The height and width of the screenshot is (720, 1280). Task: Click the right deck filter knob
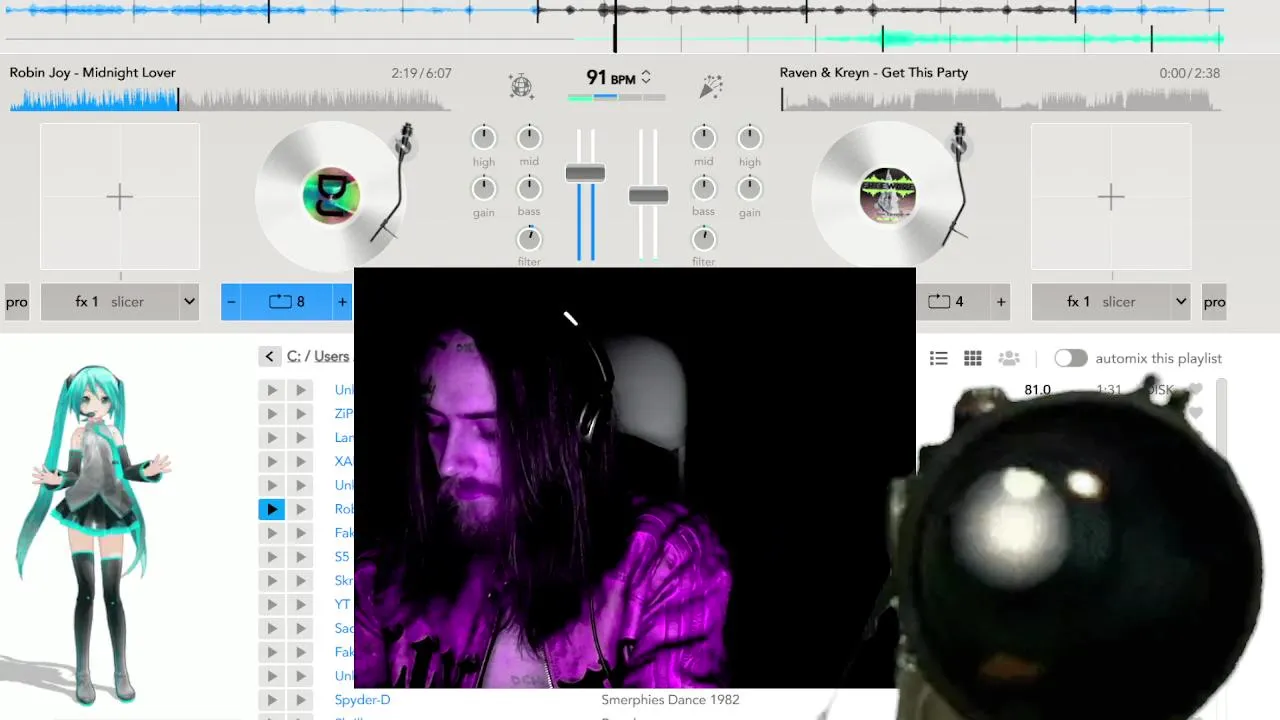click(704, 238)
